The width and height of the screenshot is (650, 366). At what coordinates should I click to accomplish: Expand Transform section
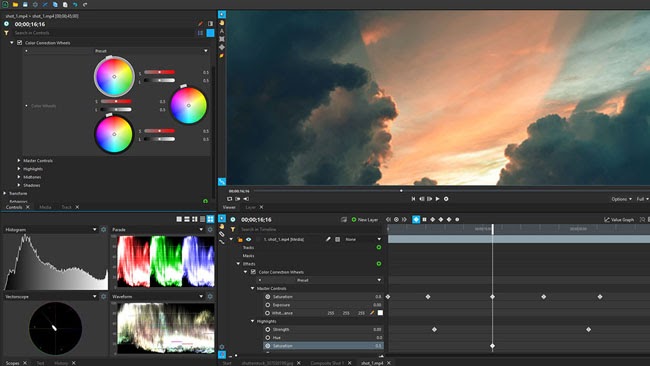(x=5, y=193)
